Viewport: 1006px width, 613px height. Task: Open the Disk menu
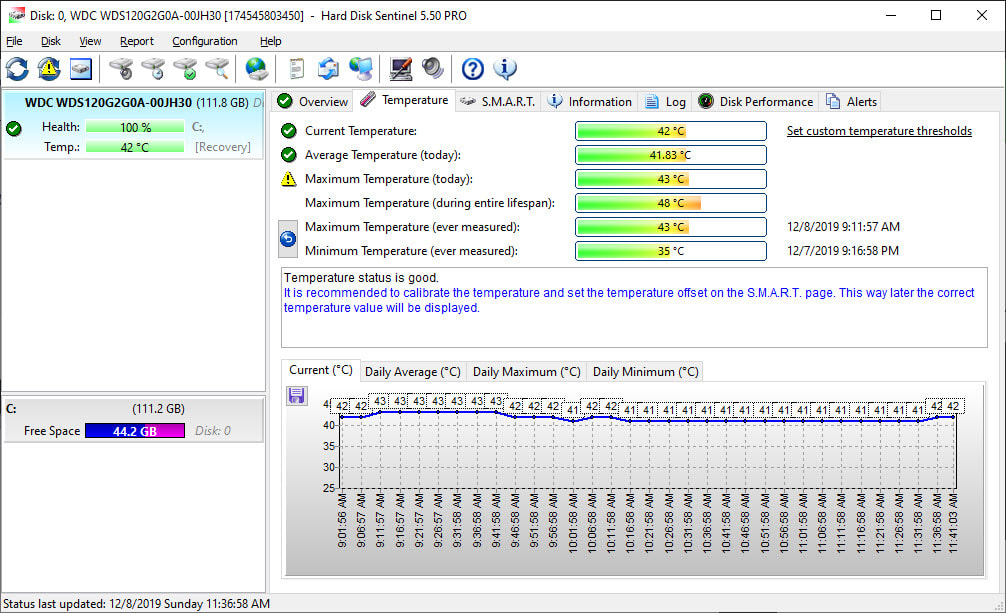(51, 41)
